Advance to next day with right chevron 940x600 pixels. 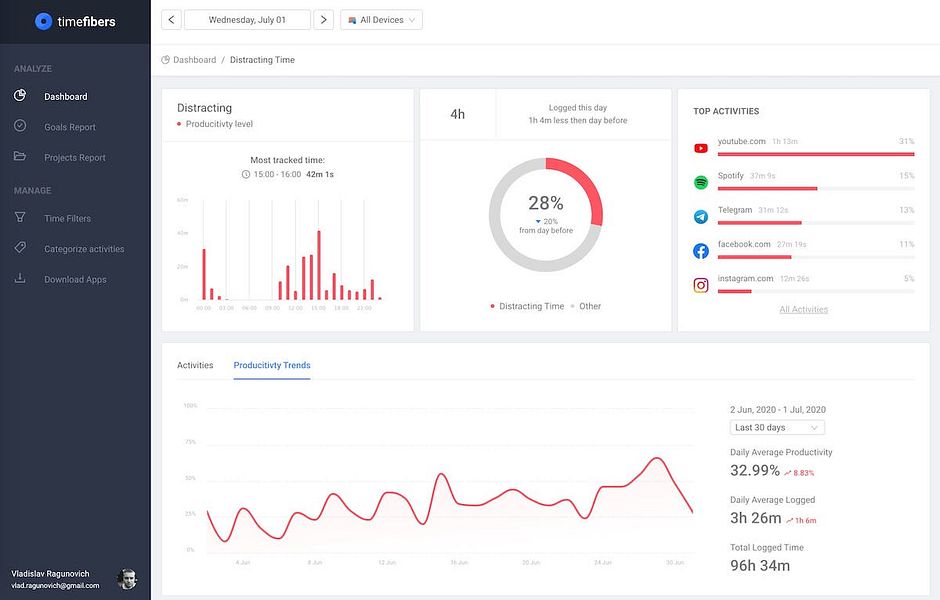pyautogui.click(x=324, y=20)
